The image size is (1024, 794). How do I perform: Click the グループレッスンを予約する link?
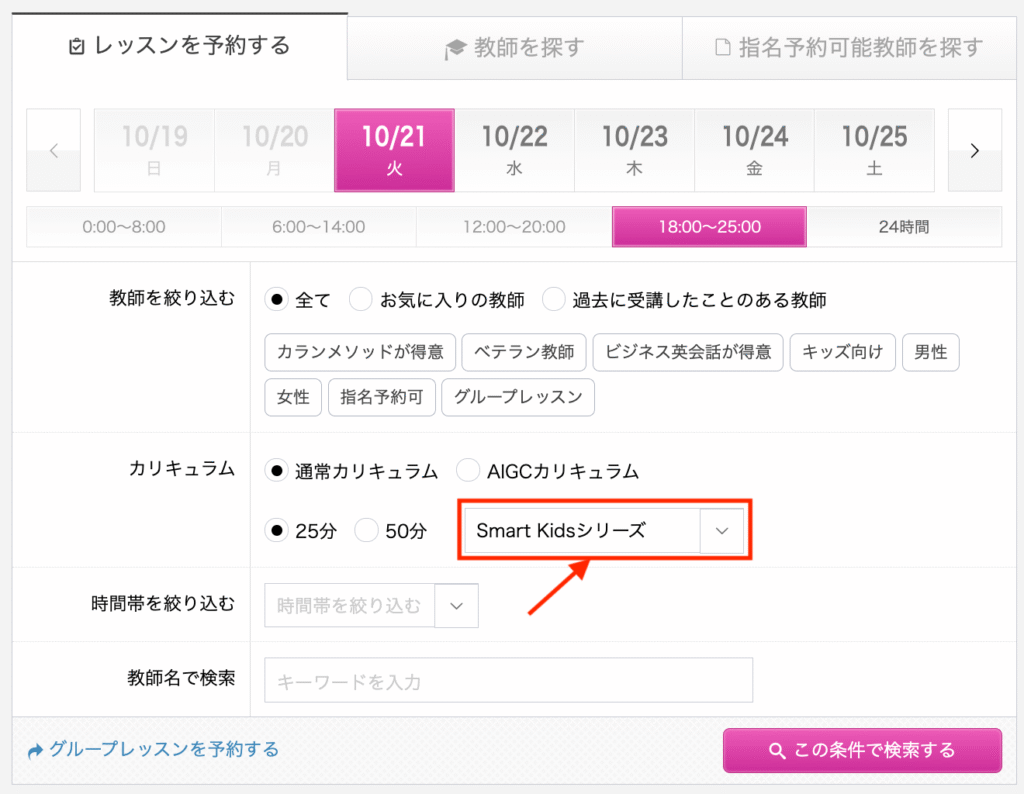point(154,750)
